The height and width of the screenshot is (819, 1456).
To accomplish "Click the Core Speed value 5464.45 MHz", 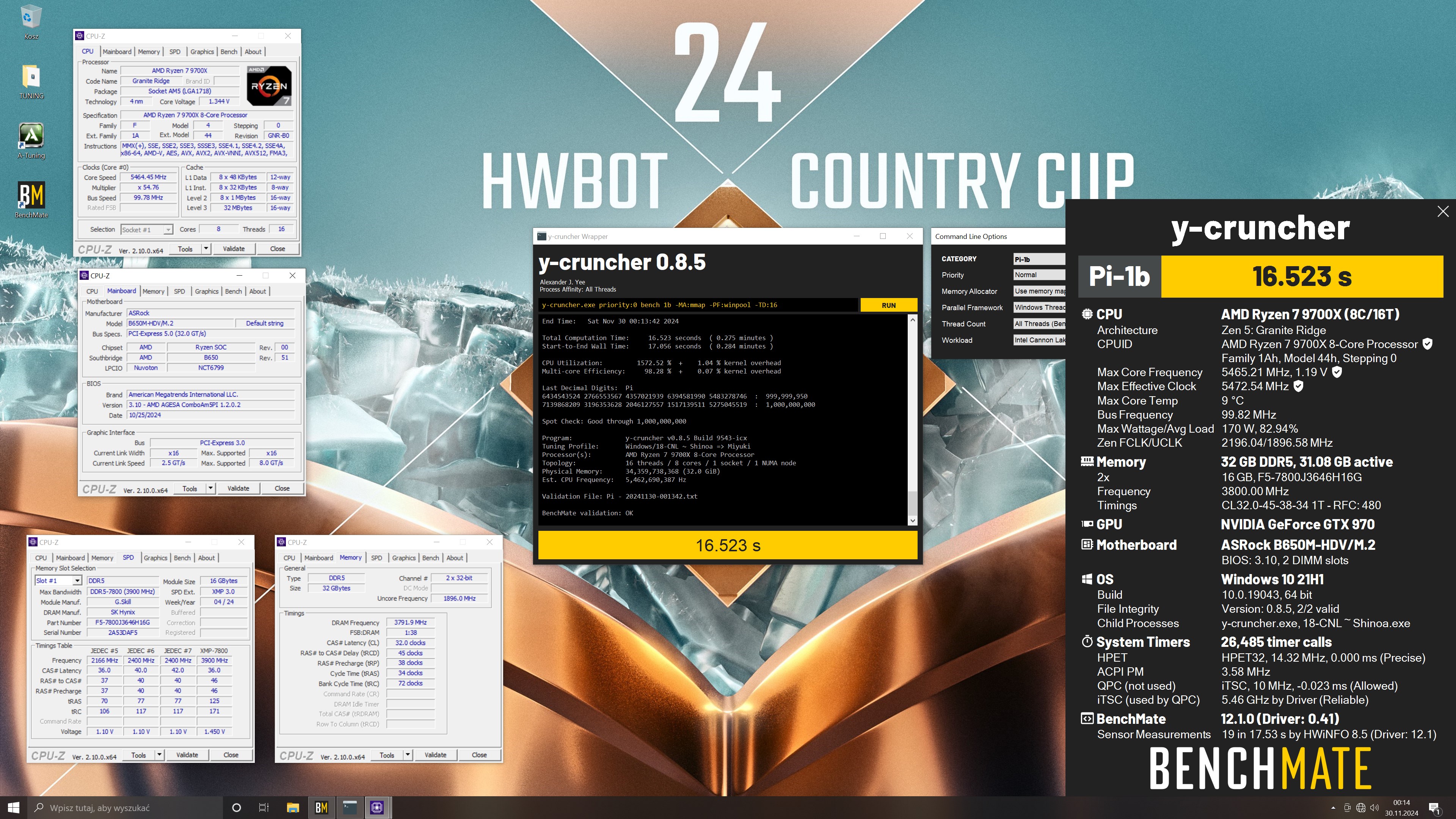I will [x=149, y=177].
